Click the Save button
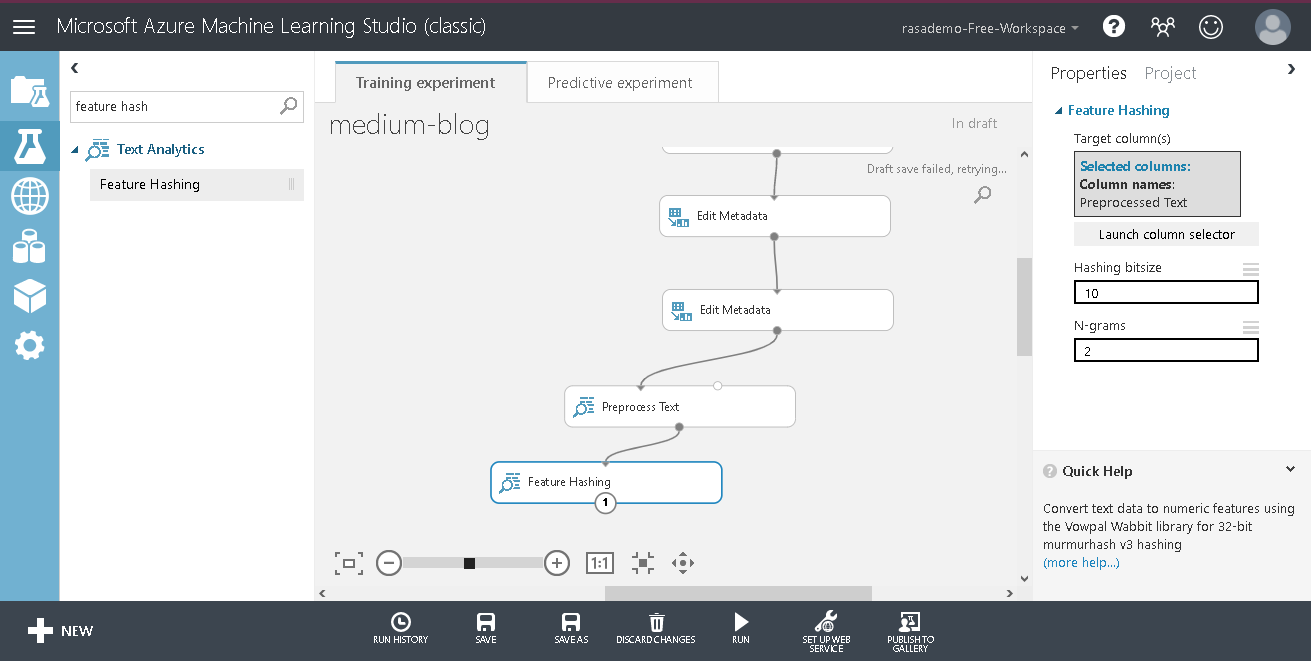Screen dimensions: 1311x661 (486, 628)
